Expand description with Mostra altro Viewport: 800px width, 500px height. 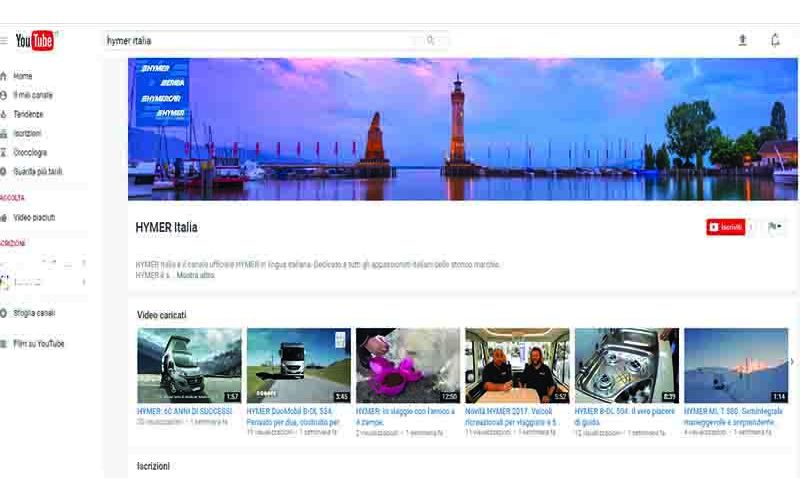point(195,275)
